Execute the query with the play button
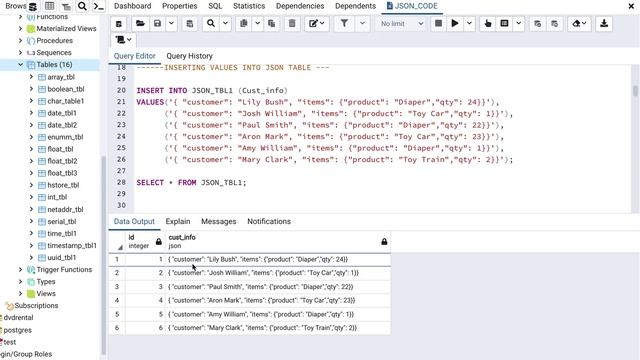 click(455, 24)
